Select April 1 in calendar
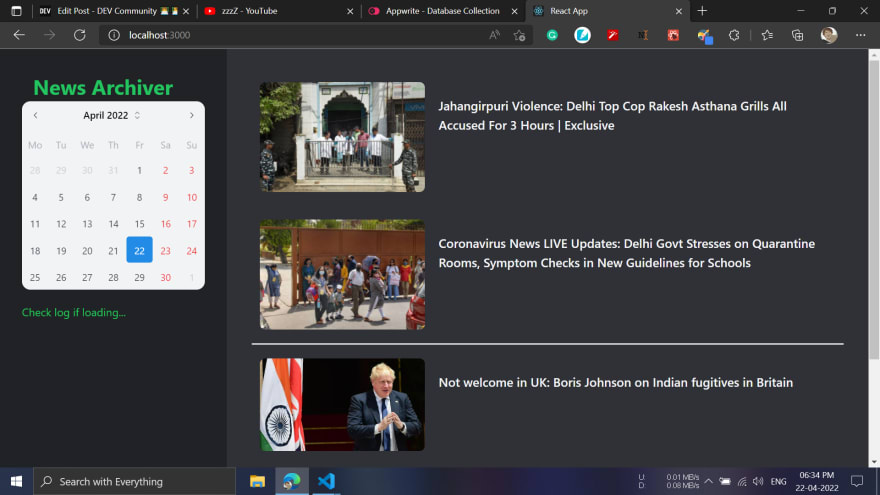 pyautogui.click(x=139, y=170)
